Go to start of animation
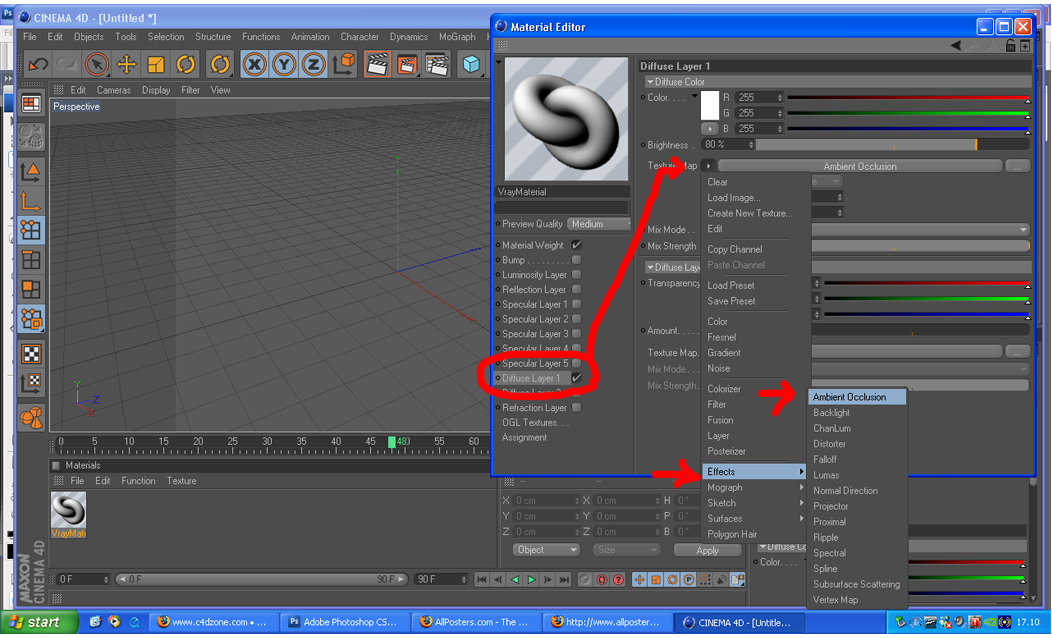The height and width of the screenshot is (638, 1052). (482, 580)
